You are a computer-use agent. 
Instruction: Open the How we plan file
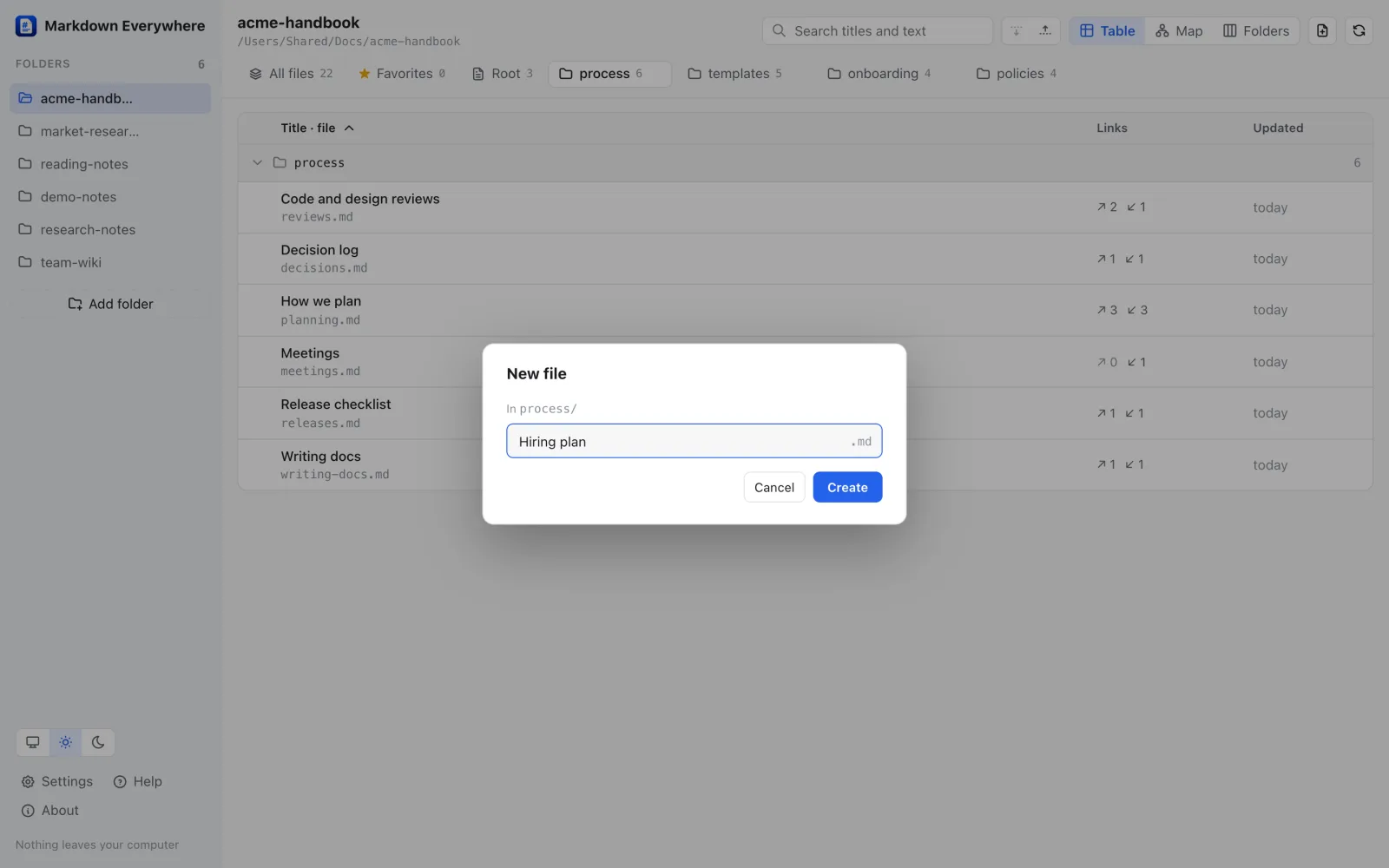click(x=806, y=311)
